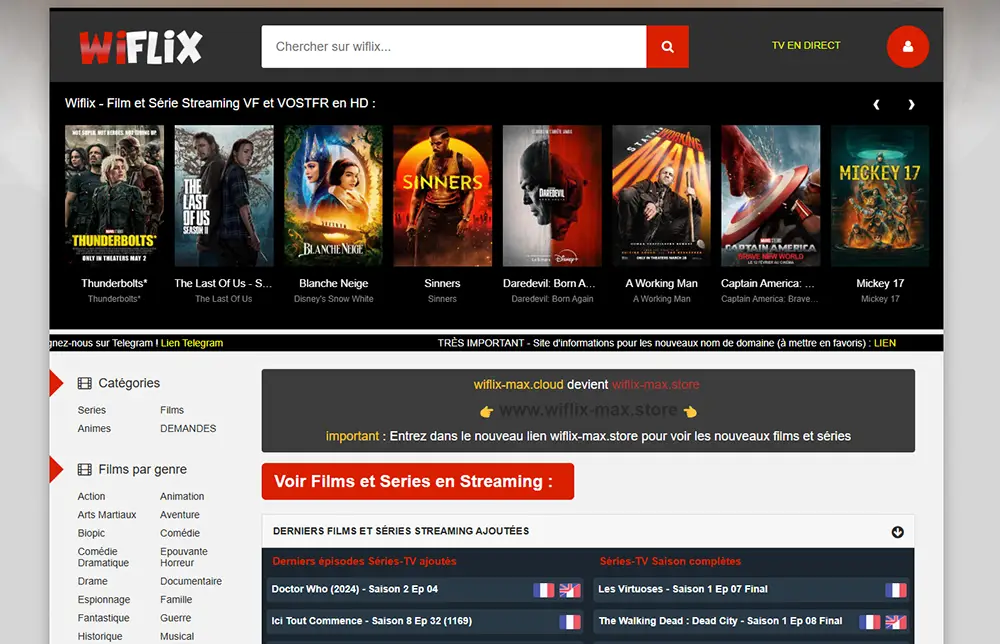
Task: Open Animes category
Action: point(94,428)
